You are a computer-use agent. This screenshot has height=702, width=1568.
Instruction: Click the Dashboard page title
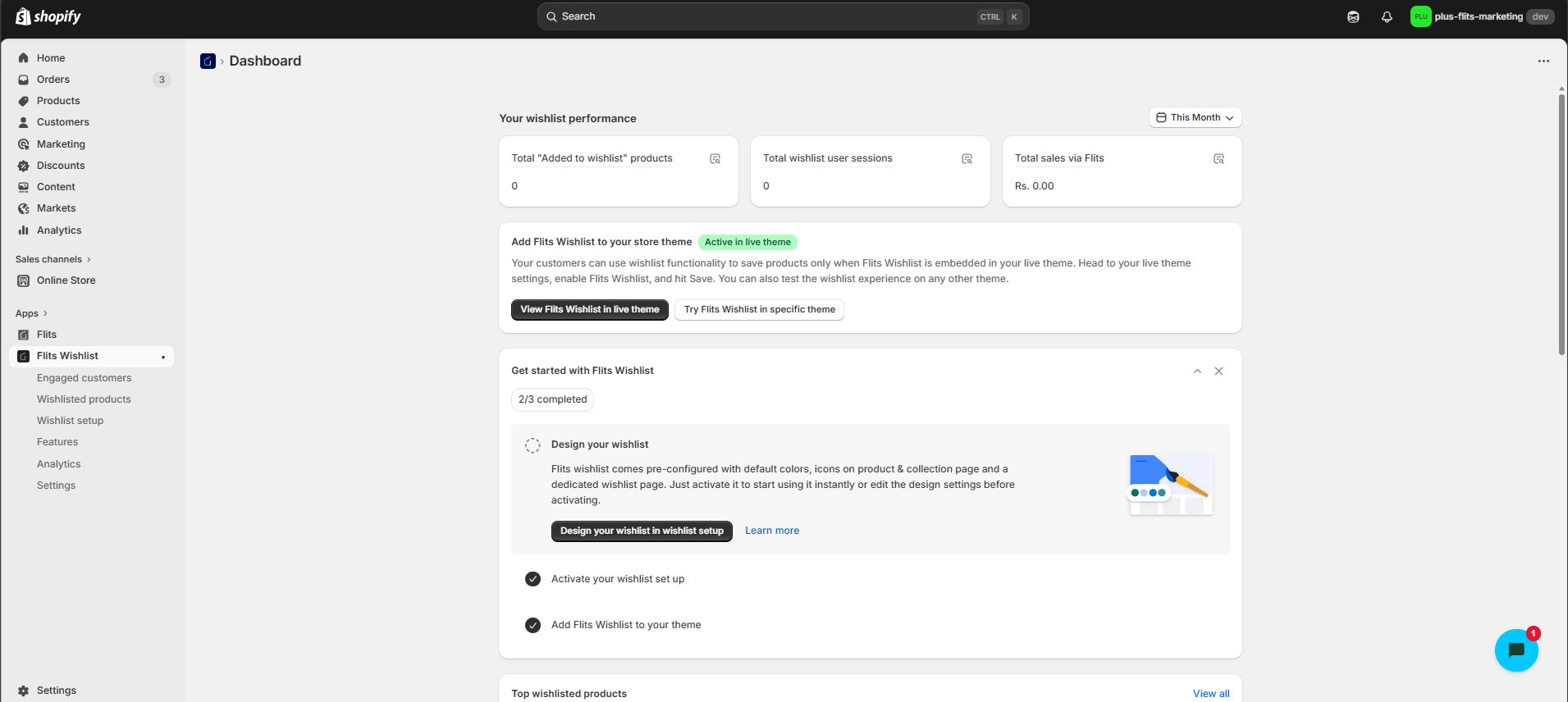pyautogui.click(x=265, y=61)
